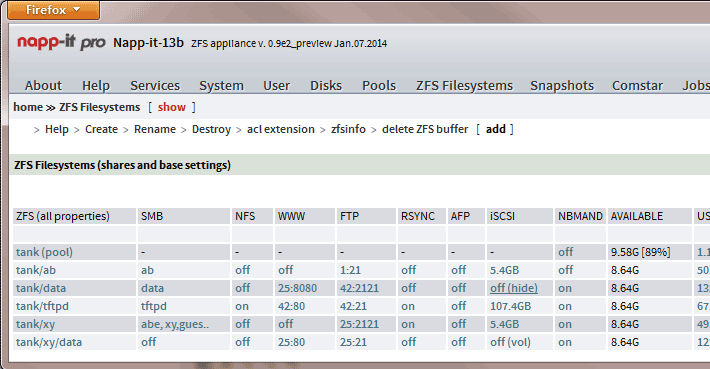Screen dimensions: 710x369
Task: Open tank (pool) properties
Action: tap(44, 252)
